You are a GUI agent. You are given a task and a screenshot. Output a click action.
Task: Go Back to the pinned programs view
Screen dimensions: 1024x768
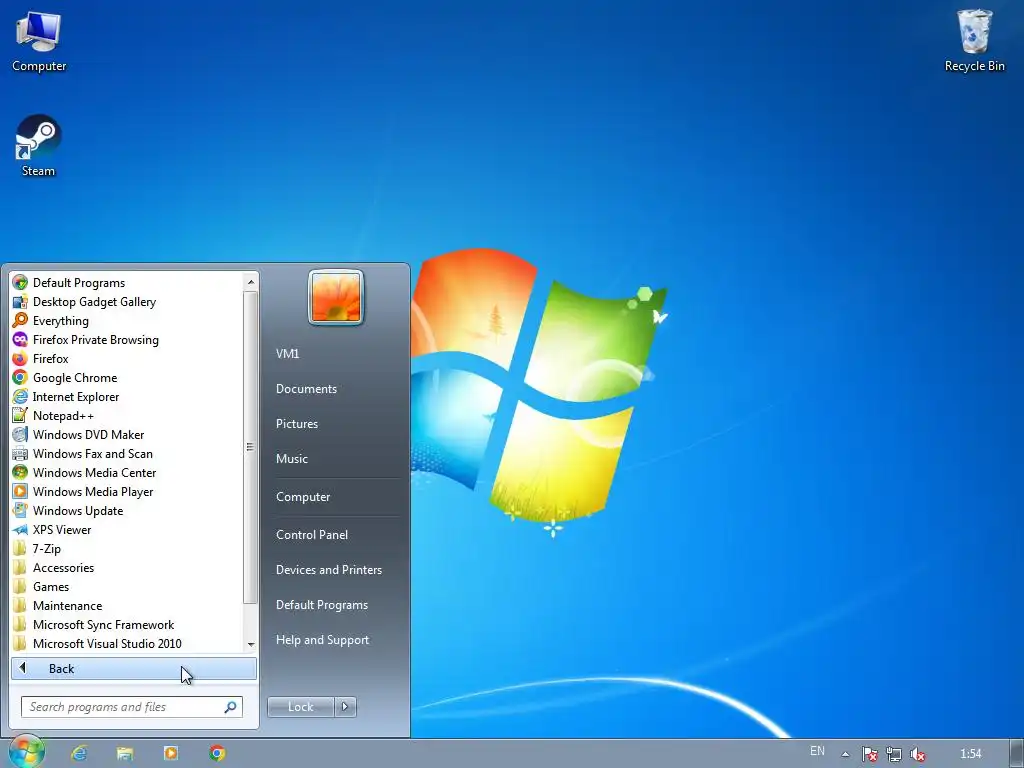point(134,668)
